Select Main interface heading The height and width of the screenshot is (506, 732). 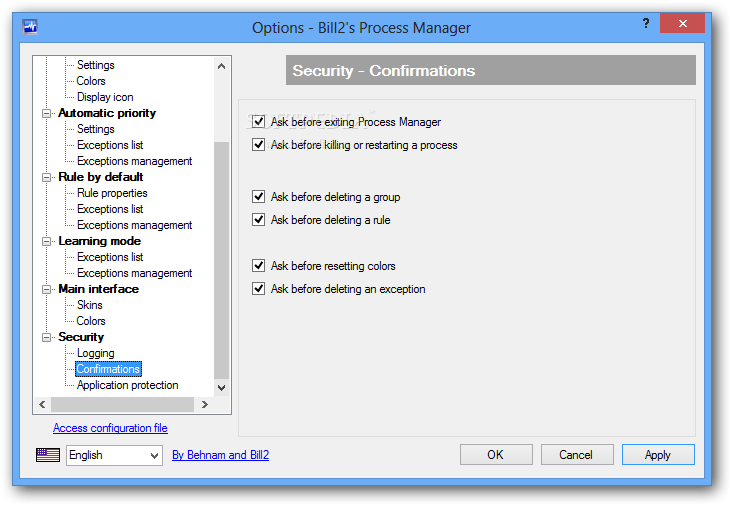(x=99, y=289)
